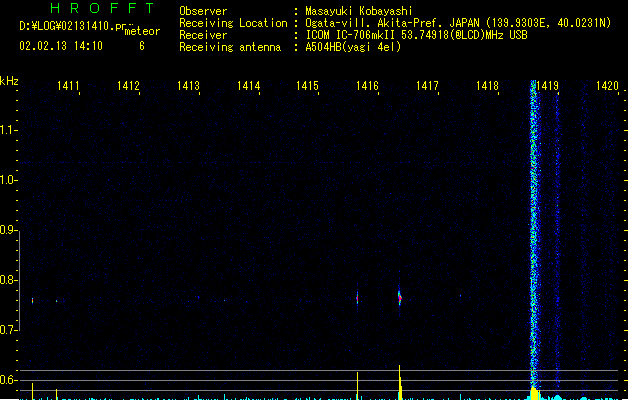629x400 pixels.
Task: Click the Receiving antenna field label
Action: (x=230, y=47)
